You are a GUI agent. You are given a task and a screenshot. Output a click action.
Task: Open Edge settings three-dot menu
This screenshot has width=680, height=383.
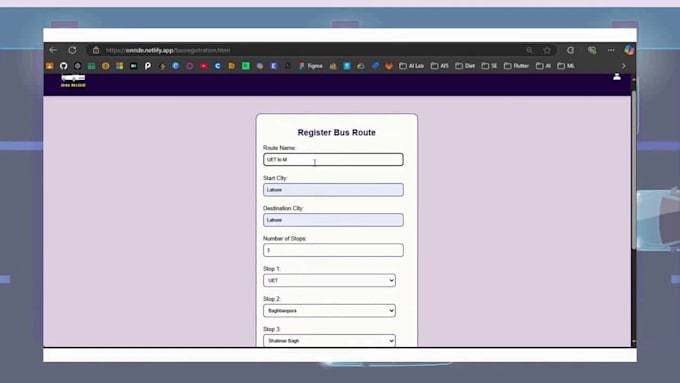coord(611,50)
